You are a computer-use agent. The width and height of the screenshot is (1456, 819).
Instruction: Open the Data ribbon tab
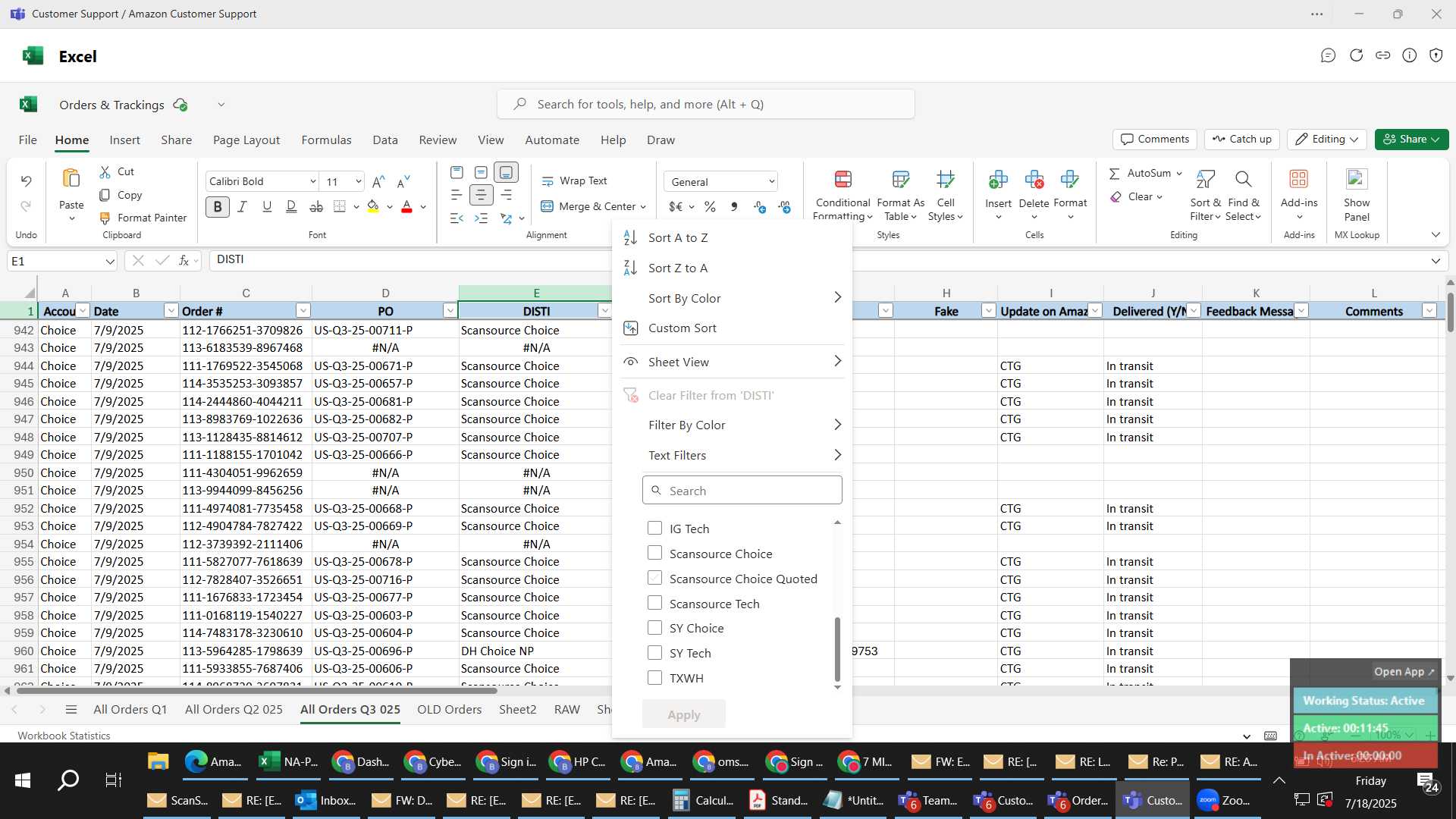click(385, 140)
